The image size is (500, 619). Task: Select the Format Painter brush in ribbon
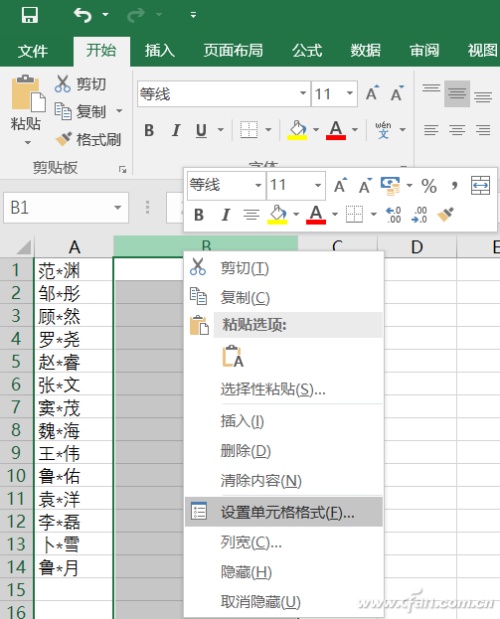coord(63,139)
